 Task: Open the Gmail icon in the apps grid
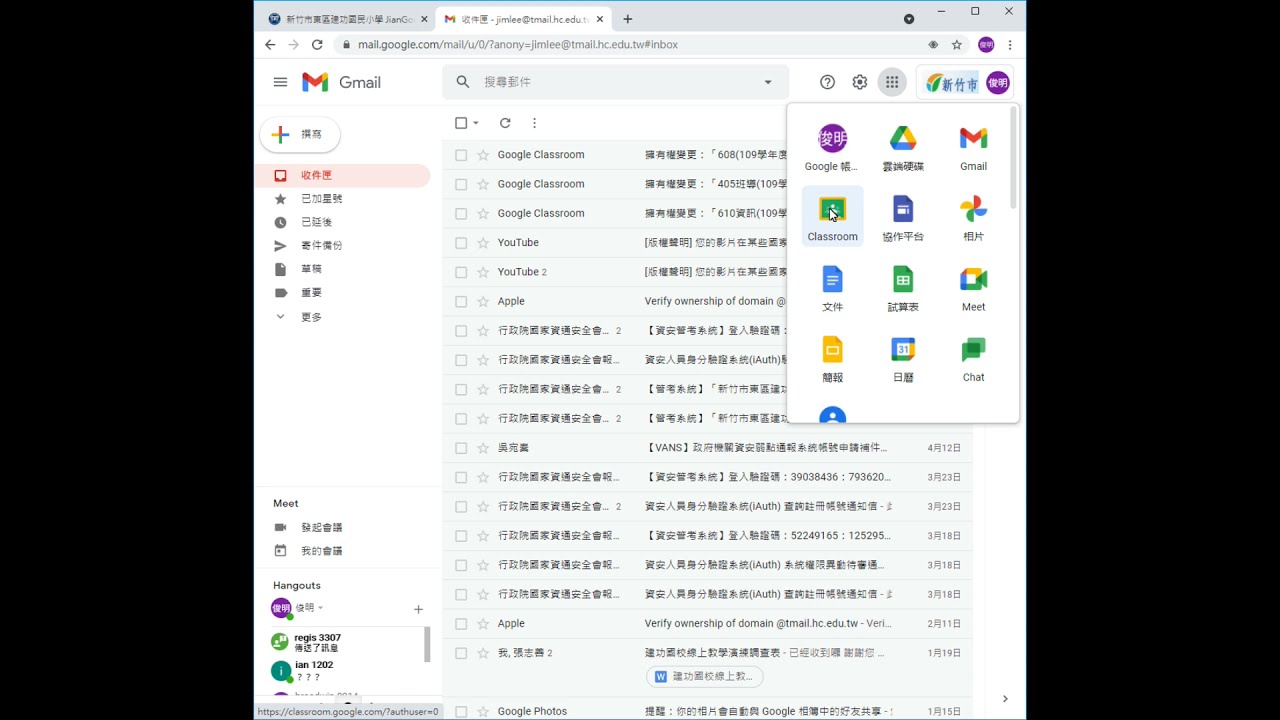[x=973, y=149]
